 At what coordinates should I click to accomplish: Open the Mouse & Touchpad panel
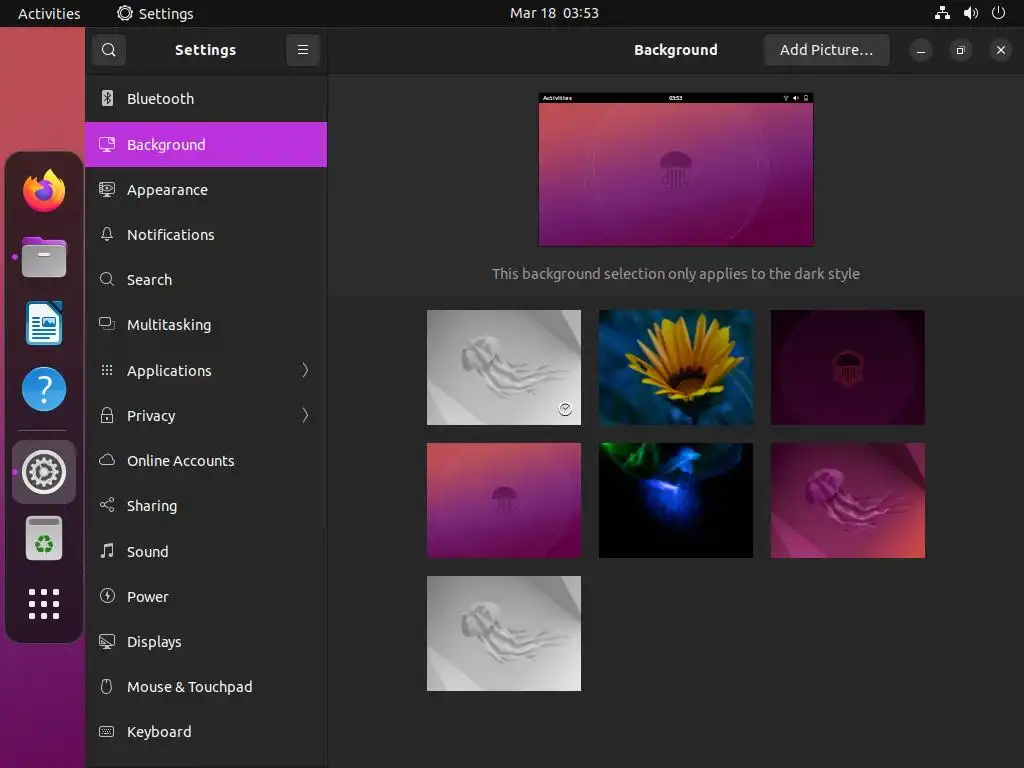click(206, 686)
